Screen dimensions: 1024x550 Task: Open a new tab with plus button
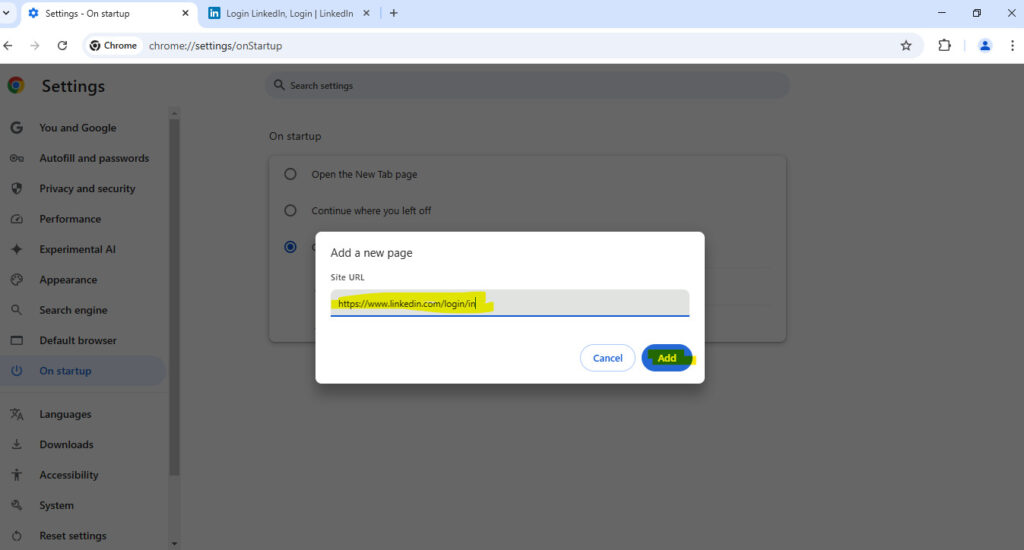click(393, 13)
